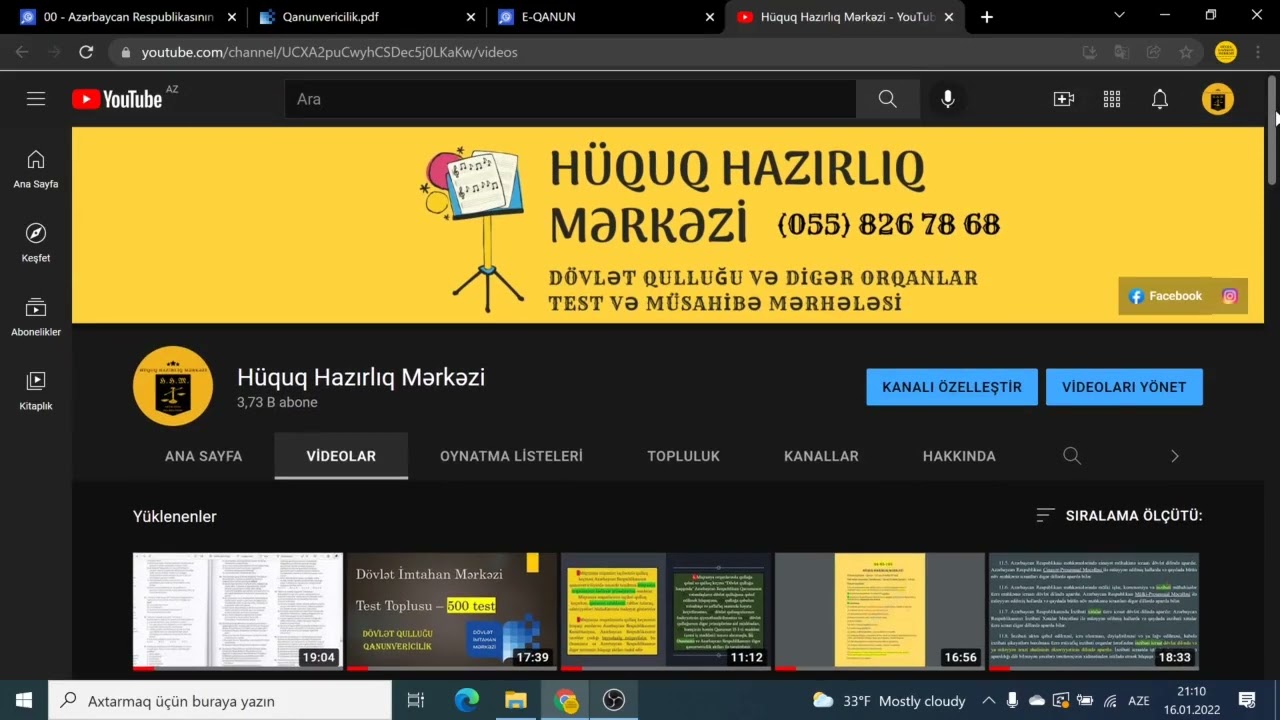This screenshot has height=720, width=1280.
Task: Open the 18:33 video thumbnail
Action: point(1094,611)
